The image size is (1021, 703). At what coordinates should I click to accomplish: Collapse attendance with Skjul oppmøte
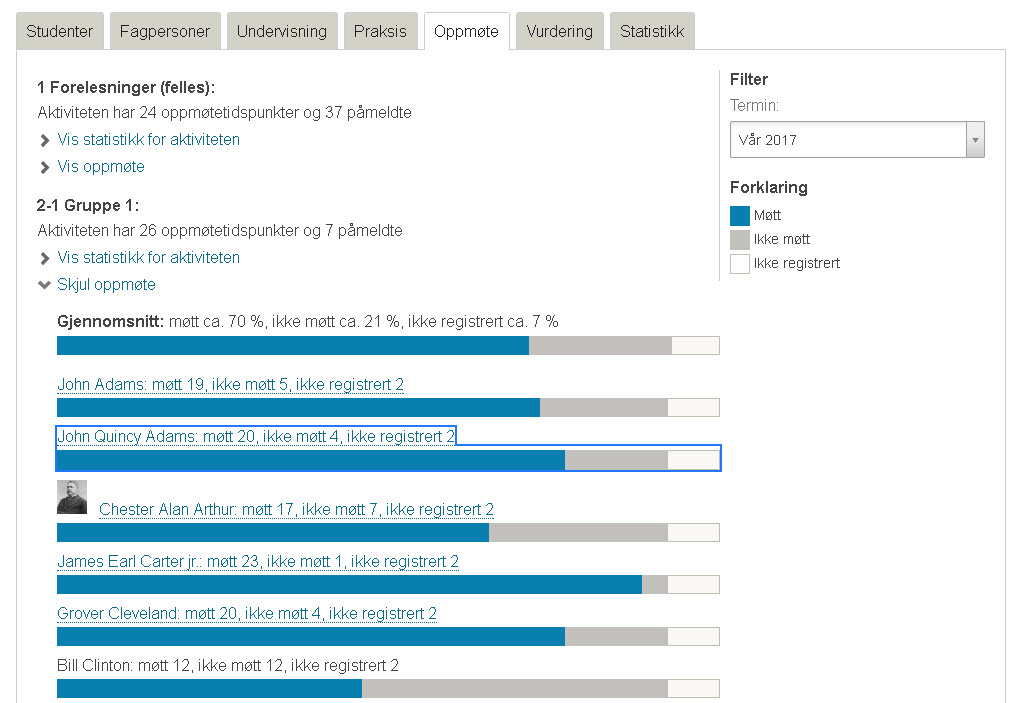[106, 284]
